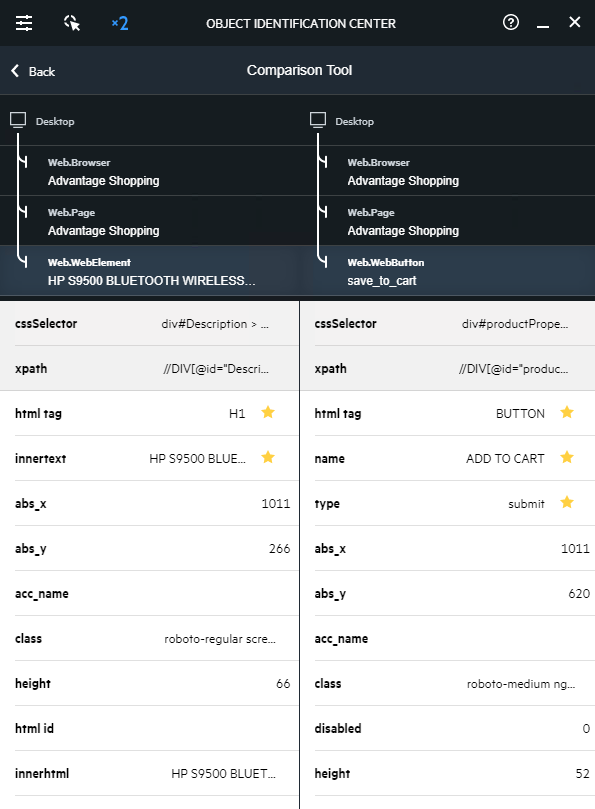Image resolution: width=595 pixels, height=809 pixels.
Task: Select the Web.WebElement HP S9500 node
Action: 150,271
